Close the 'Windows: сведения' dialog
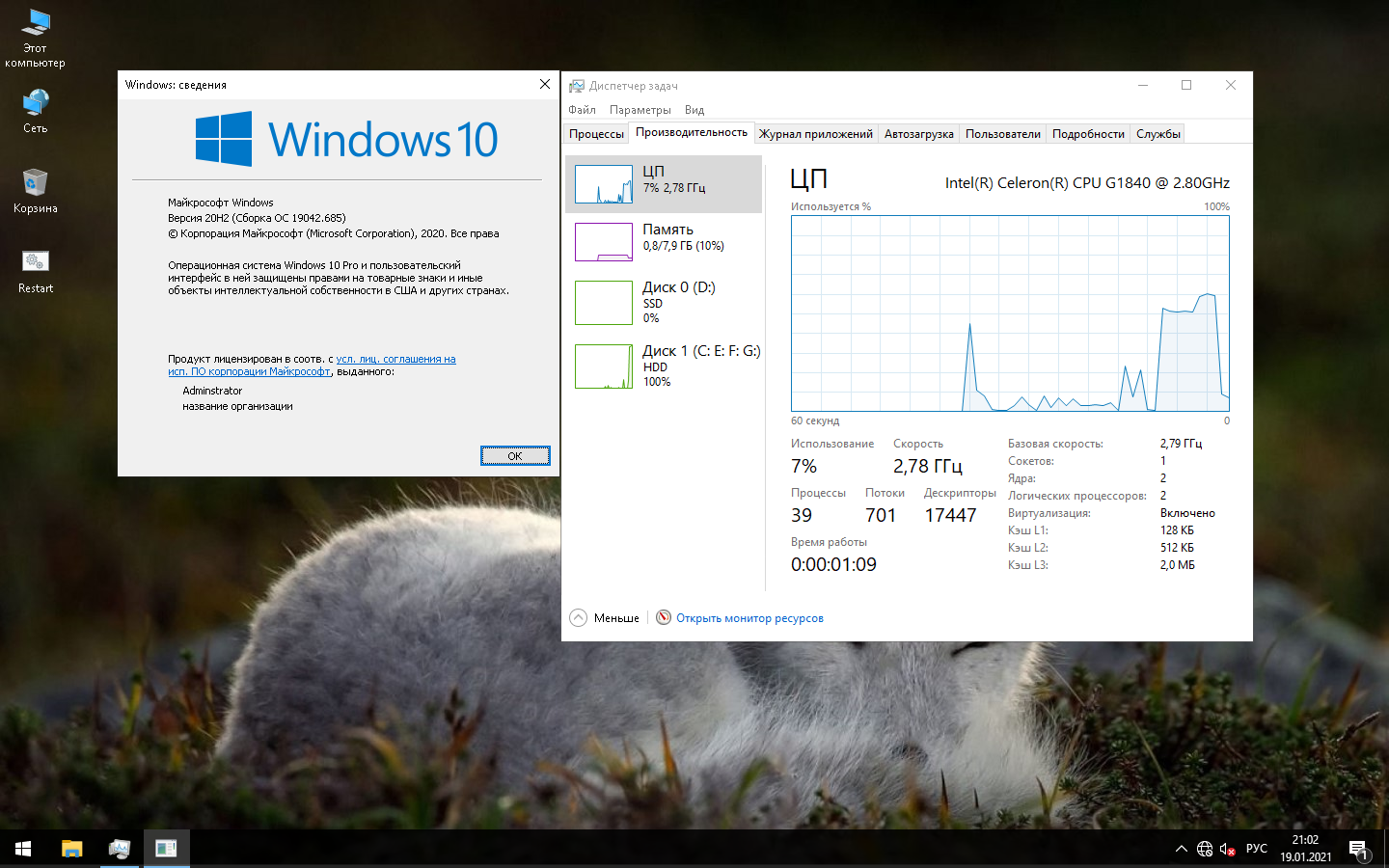The height and width of the screenshot is (868, 1389). [545, 85]
